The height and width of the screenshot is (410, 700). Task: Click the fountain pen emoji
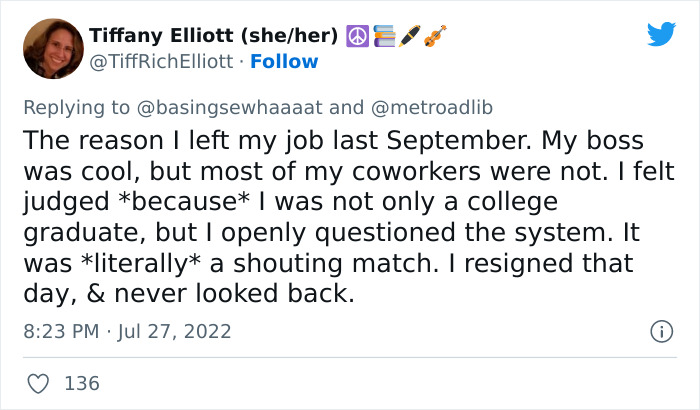[x=409, y=36]
